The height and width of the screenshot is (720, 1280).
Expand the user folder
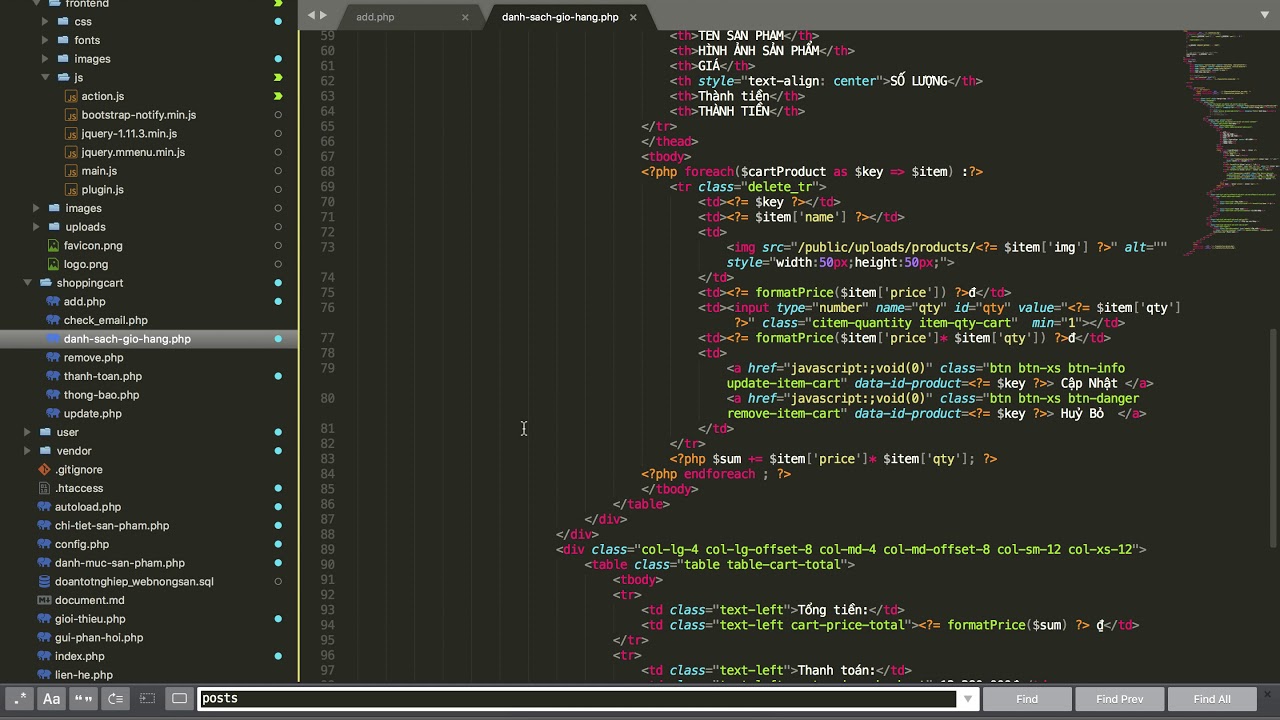click(x=27, y=432)
